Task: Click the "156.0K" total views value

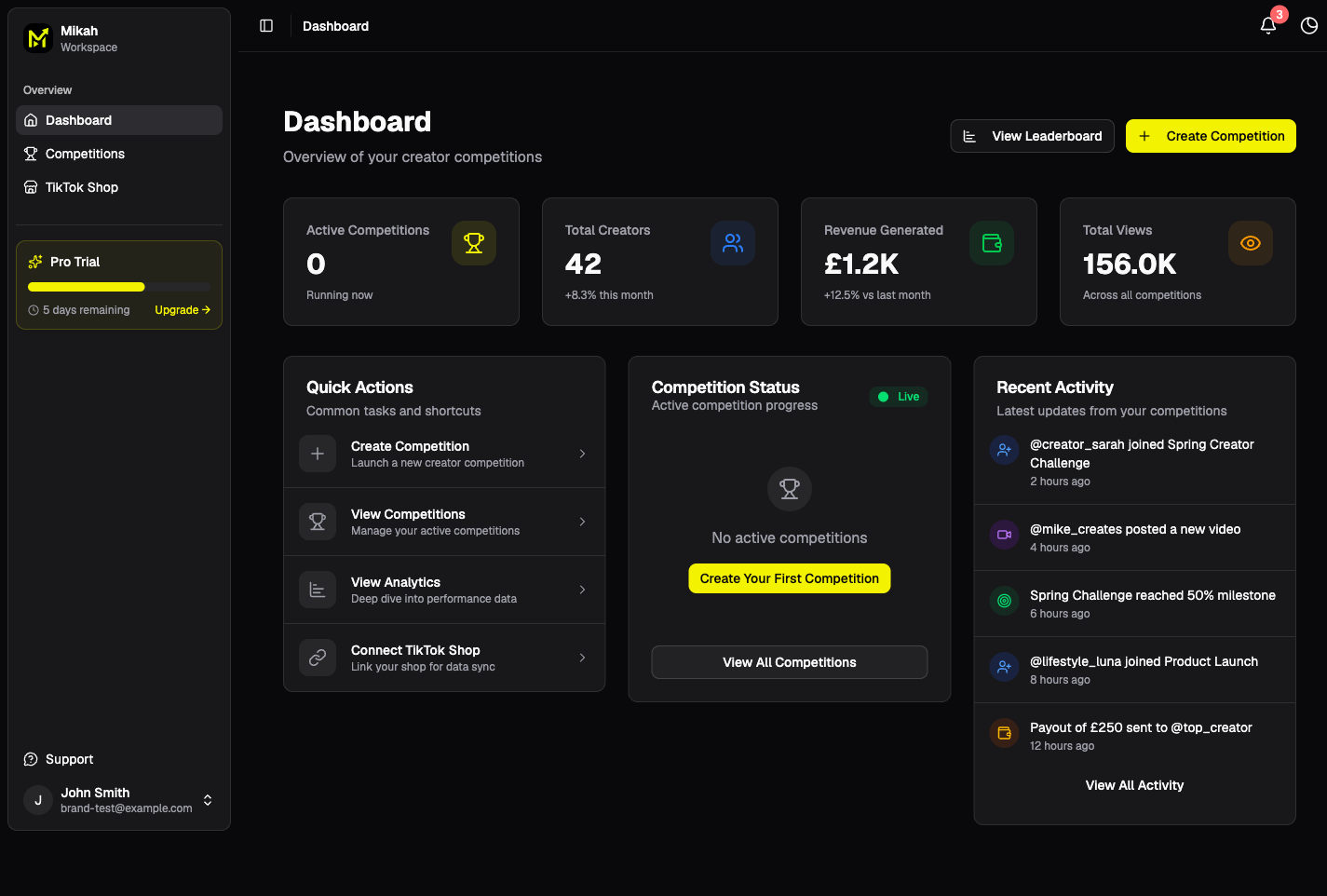Action: (x=1130, y=265)
